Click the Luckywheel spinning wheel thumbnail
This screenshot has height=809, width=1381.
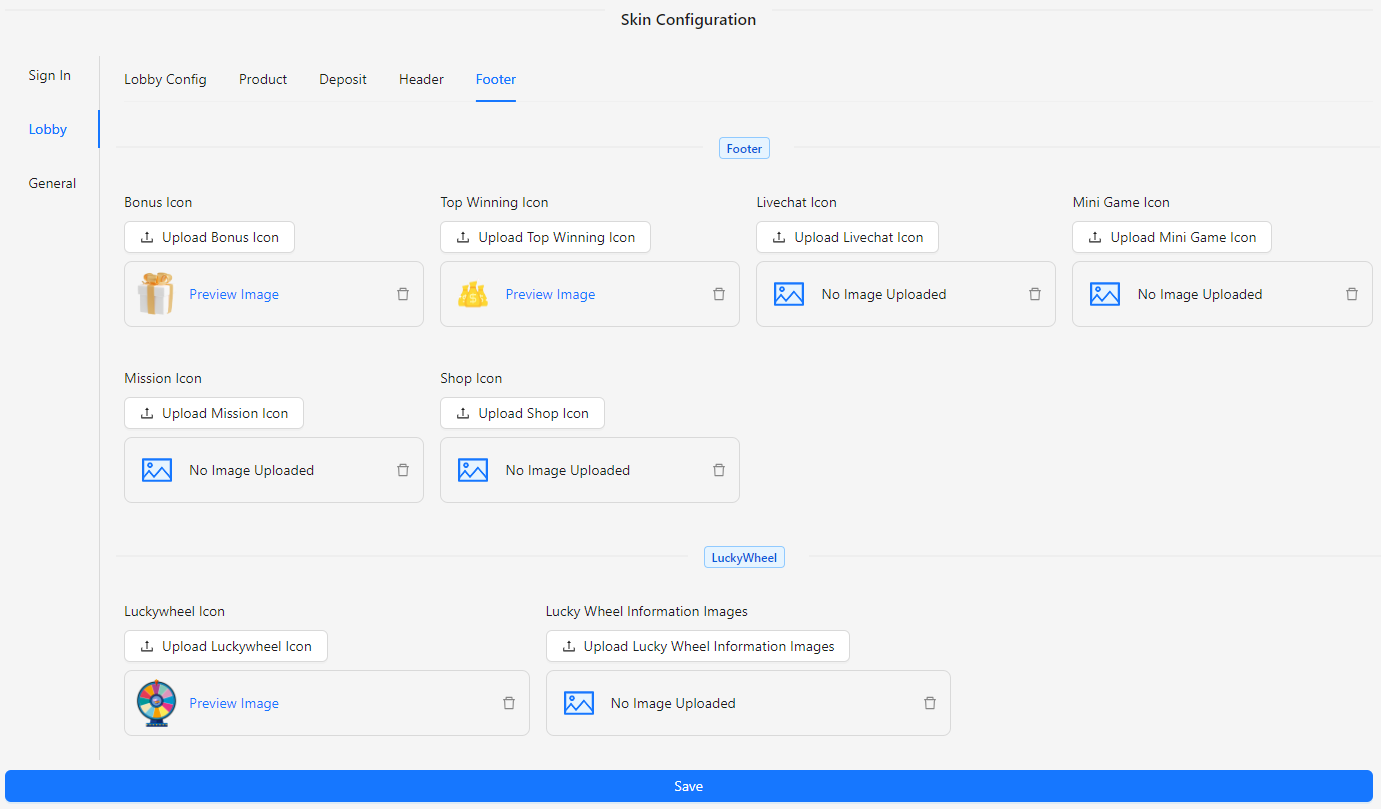click(x=156, y=703)
